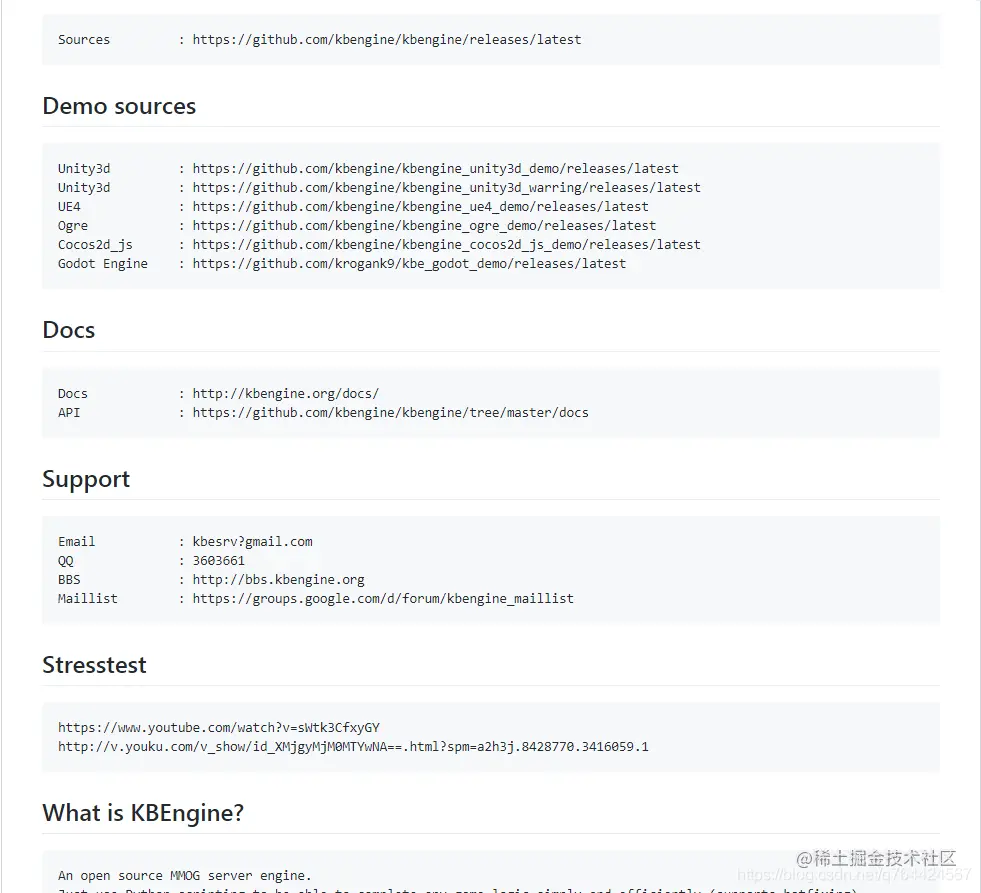Click the groups.google.com kbengine_maillist URL
Viewport: 981px width, 893px height.
[383, 599]
